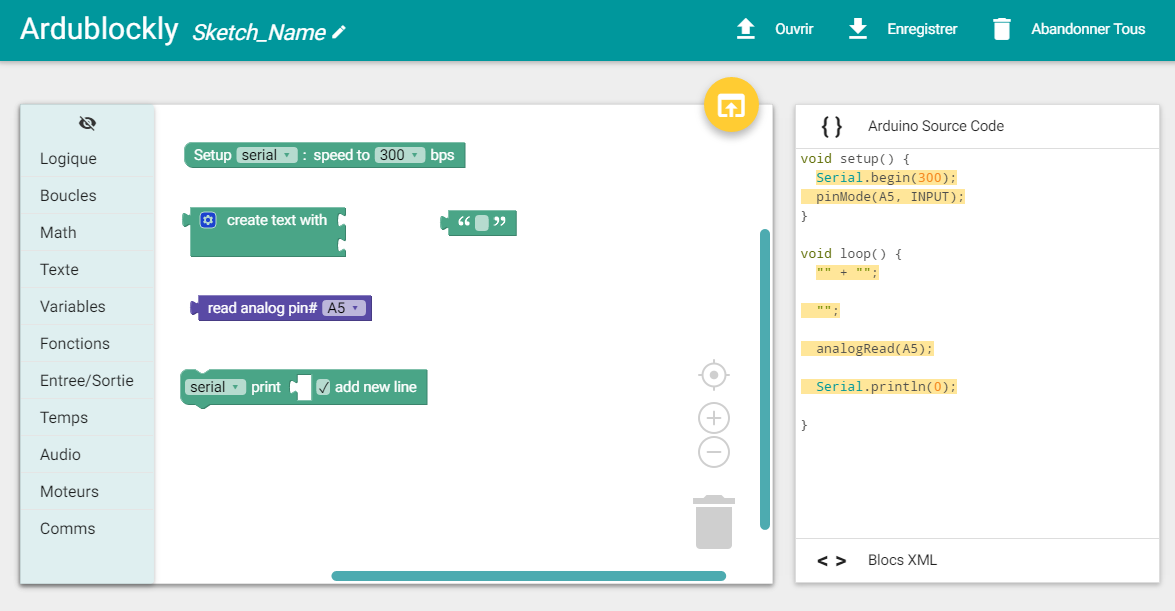
Task: Click the horizontal workspace scrollbar
Action: [528, 576]
